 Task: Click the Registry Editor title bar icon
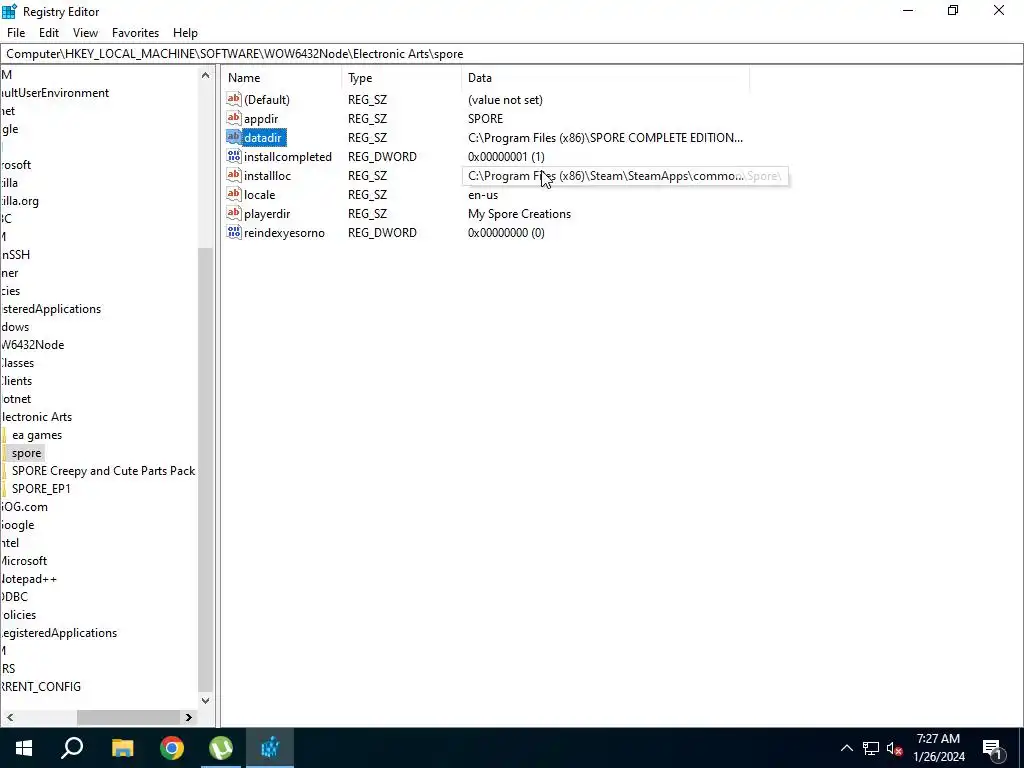(x=9, y=11)
